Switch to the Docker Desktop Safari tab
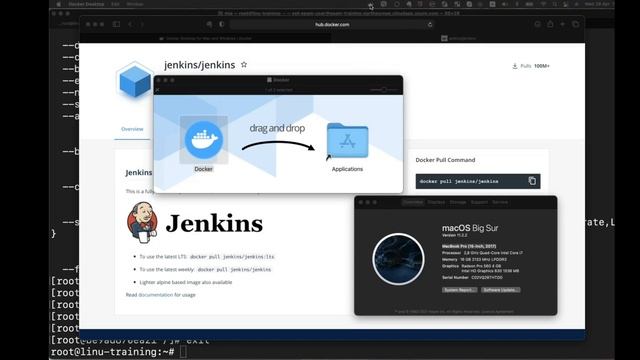This screenshot has height=360, width=640. point(205,38)
